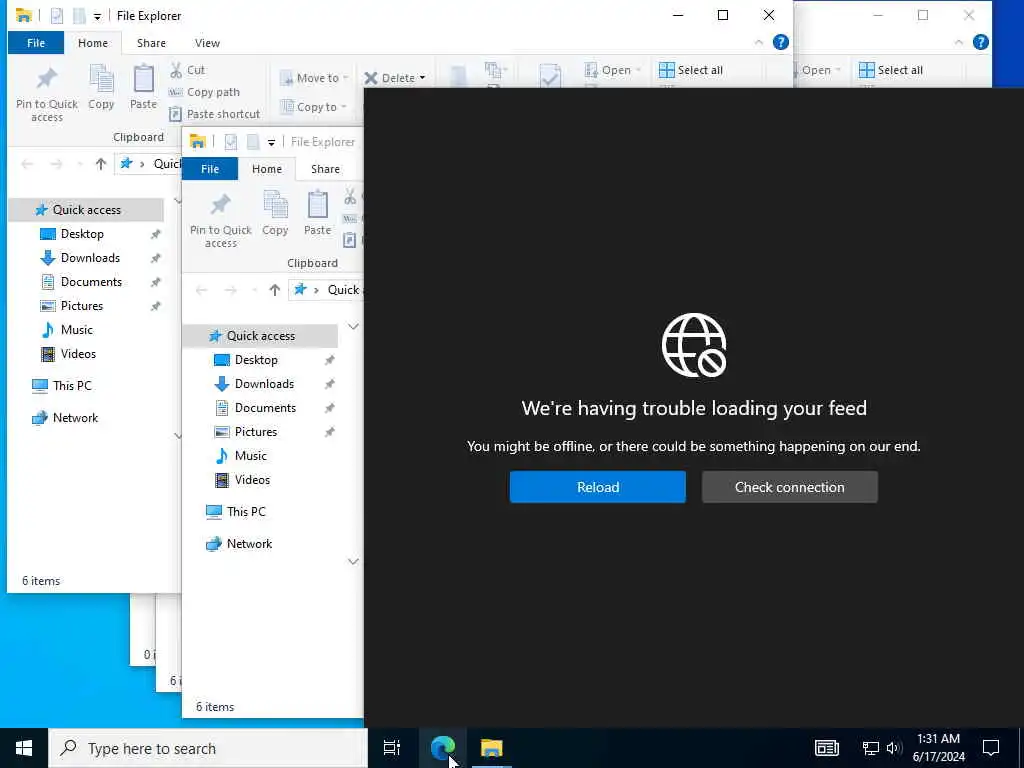Select Quick access in front window tree
This screenshot has width=1024, height=768.
coord(261,336)
